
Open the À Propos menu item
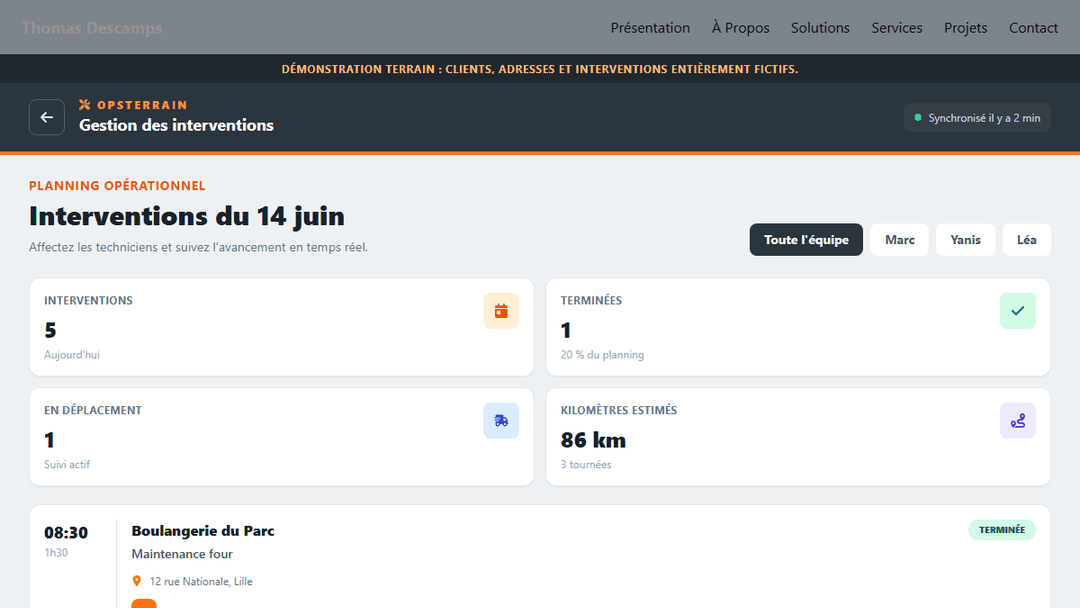tap(740, 28)
